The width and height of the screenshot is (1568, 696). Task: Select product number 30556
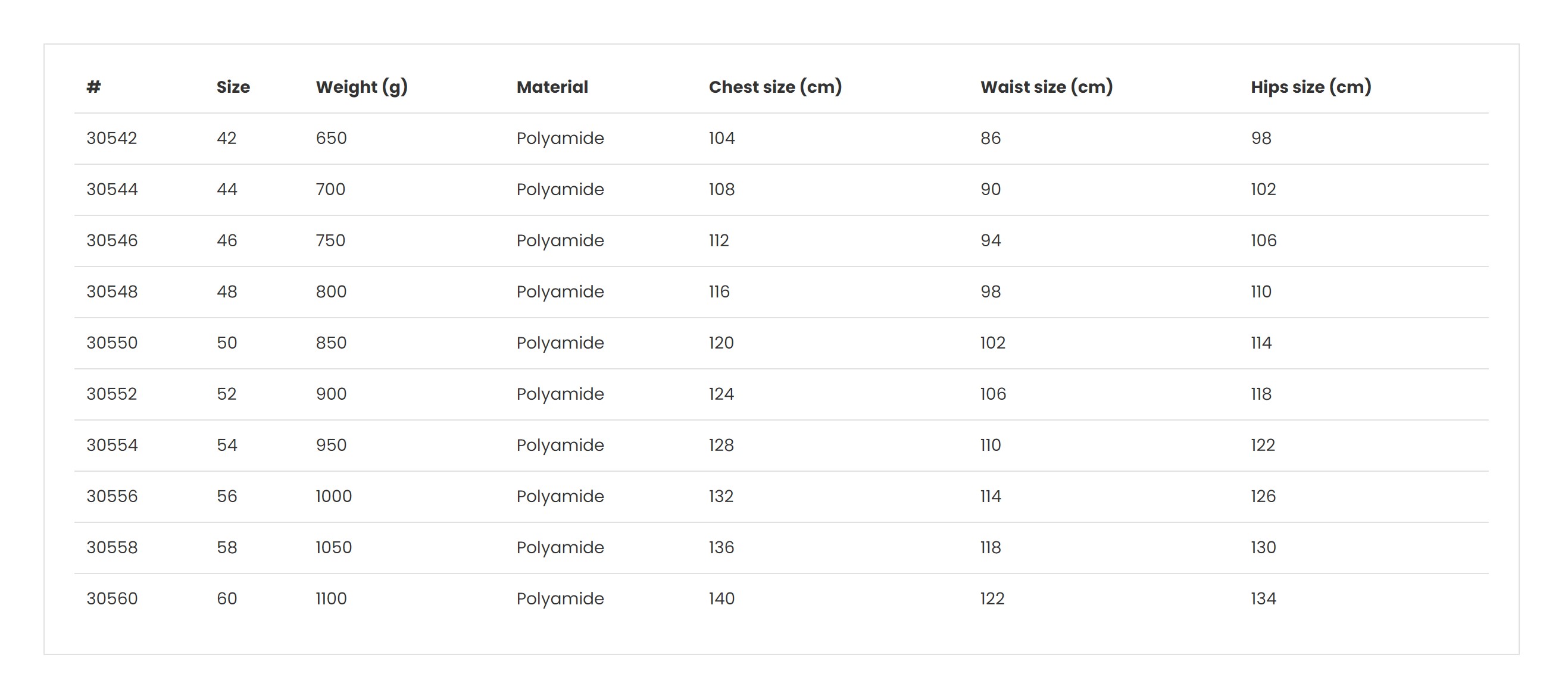[x=112, y=496]
